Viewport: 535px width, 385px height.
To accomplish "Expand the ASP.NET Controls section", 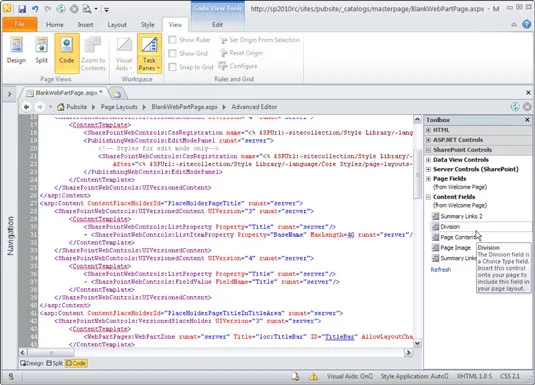I will tap(428, 140).
